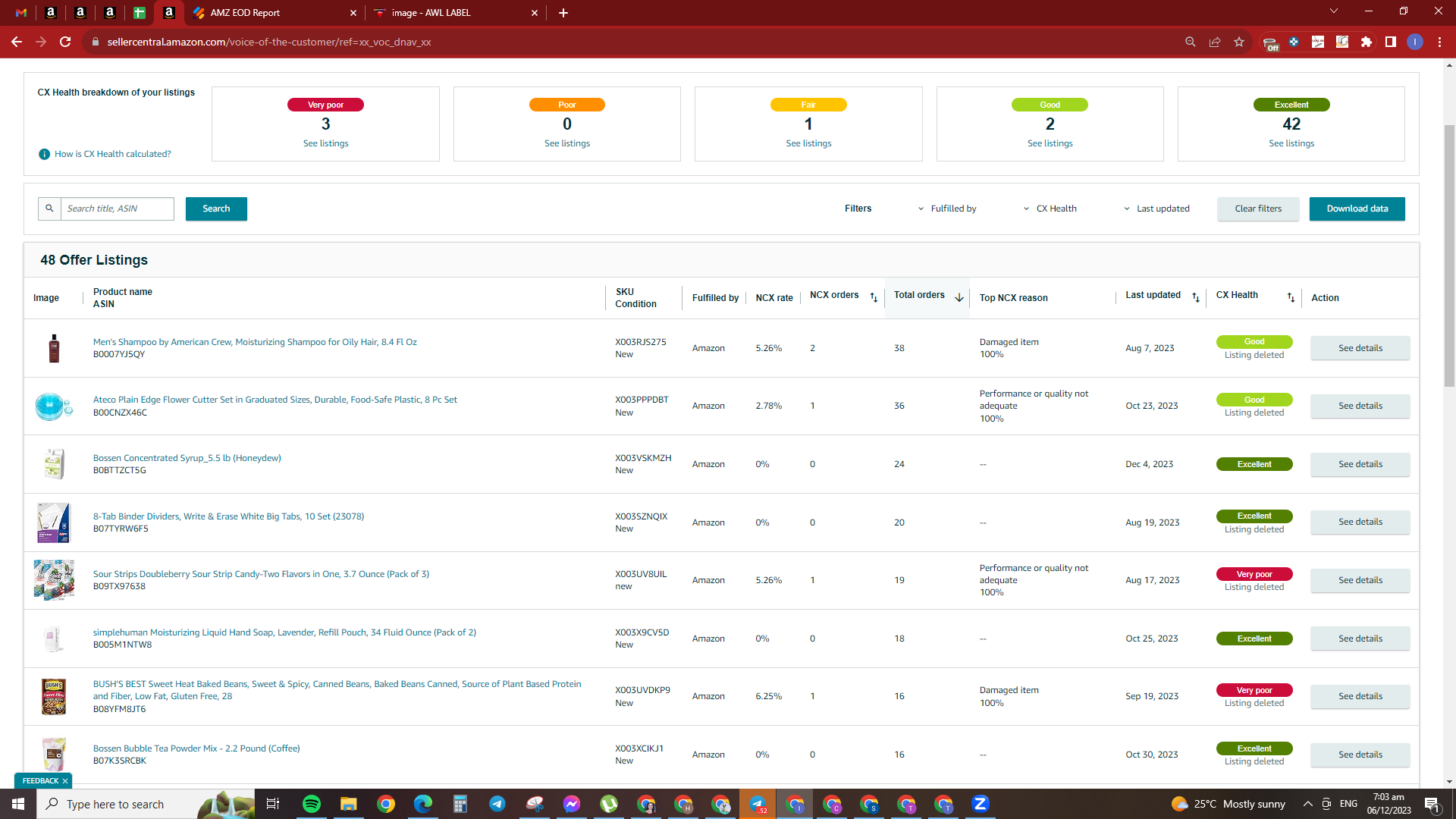Screen dimensions: 1456x819
Task: See listings under the Excellent card
Action: tap(1291, 143)
